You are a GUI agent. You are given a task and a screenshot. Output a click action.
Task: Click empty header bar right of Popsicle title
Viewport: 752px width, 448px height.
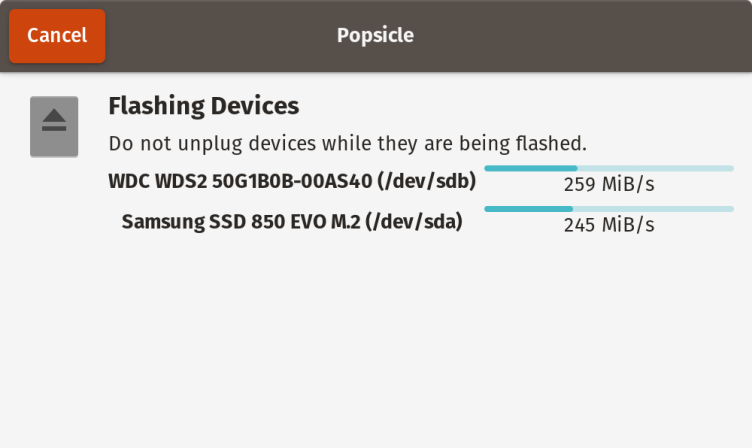(580, 36)
